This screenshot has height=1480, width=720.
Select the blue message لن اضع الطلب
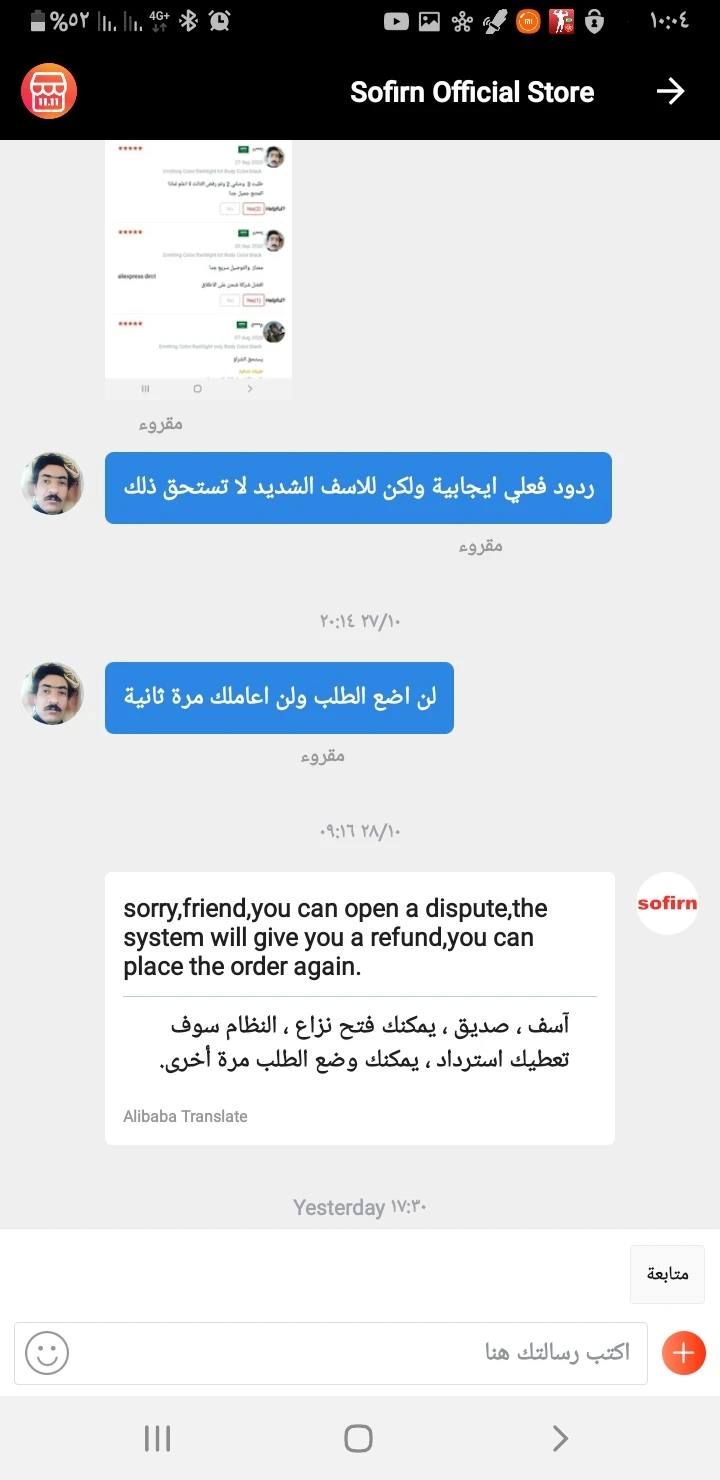(x=279, y=698)
